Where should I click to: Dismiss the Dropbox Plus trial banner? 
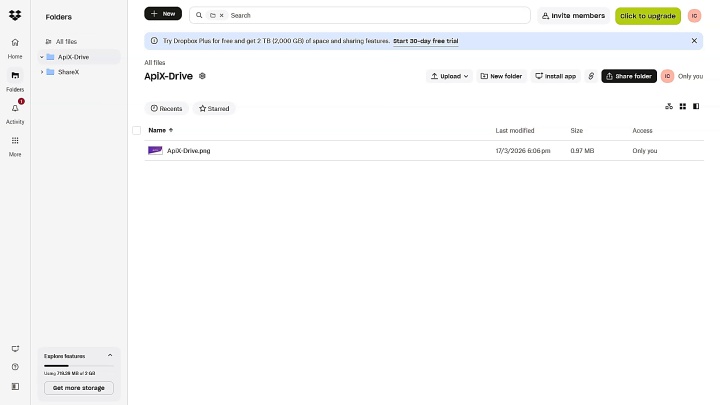click(x=694, y=41)
